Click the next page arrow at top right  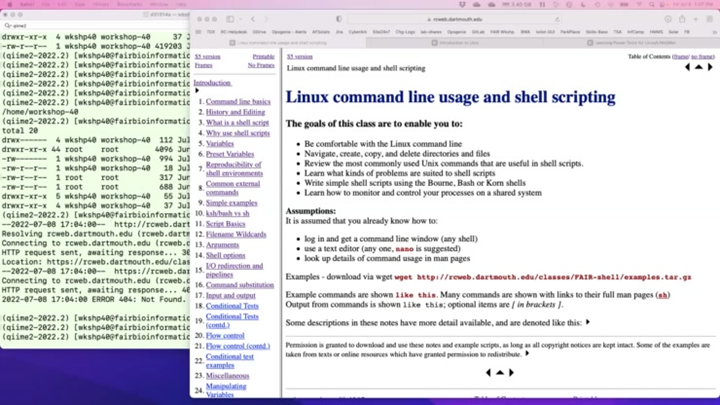711,68
